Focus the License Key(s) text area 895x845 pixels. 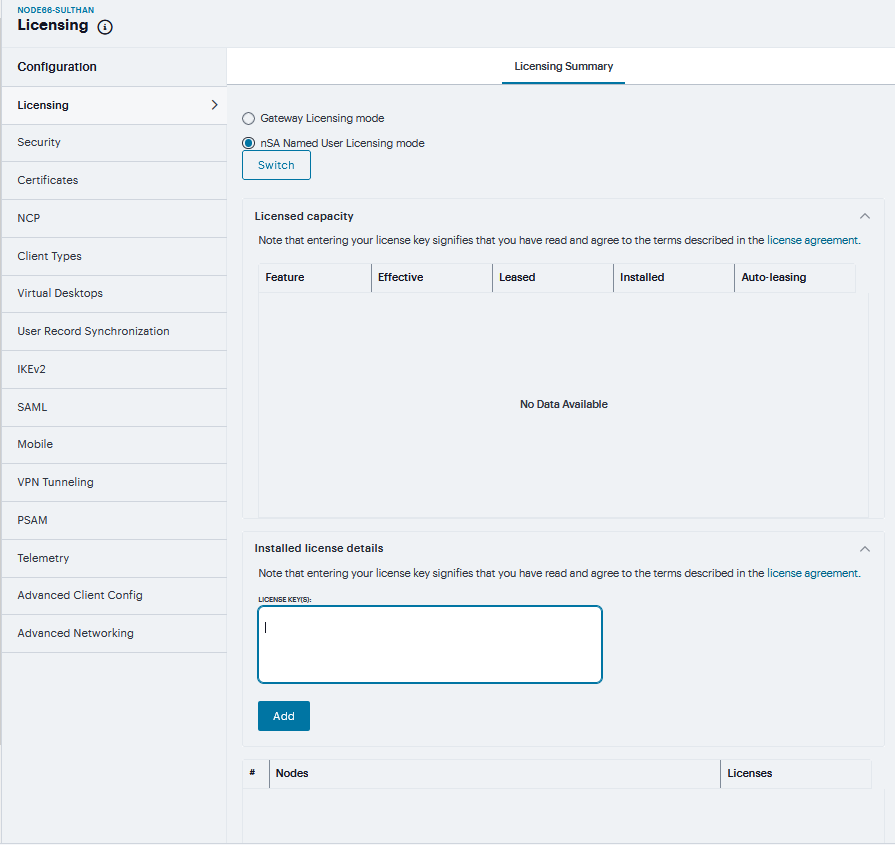430,645
